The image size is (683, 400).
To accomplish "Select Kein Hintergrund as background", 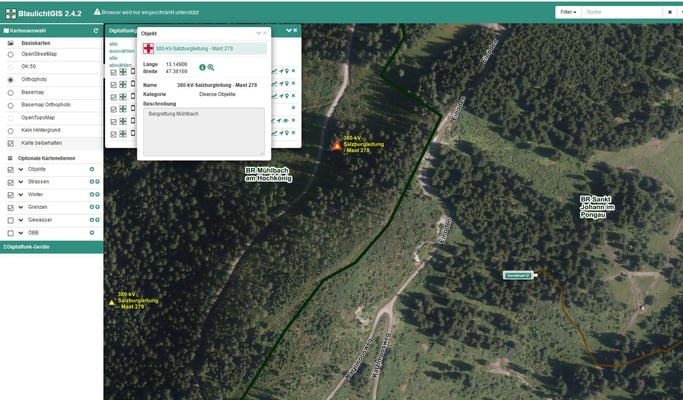I will pos(10,131).
